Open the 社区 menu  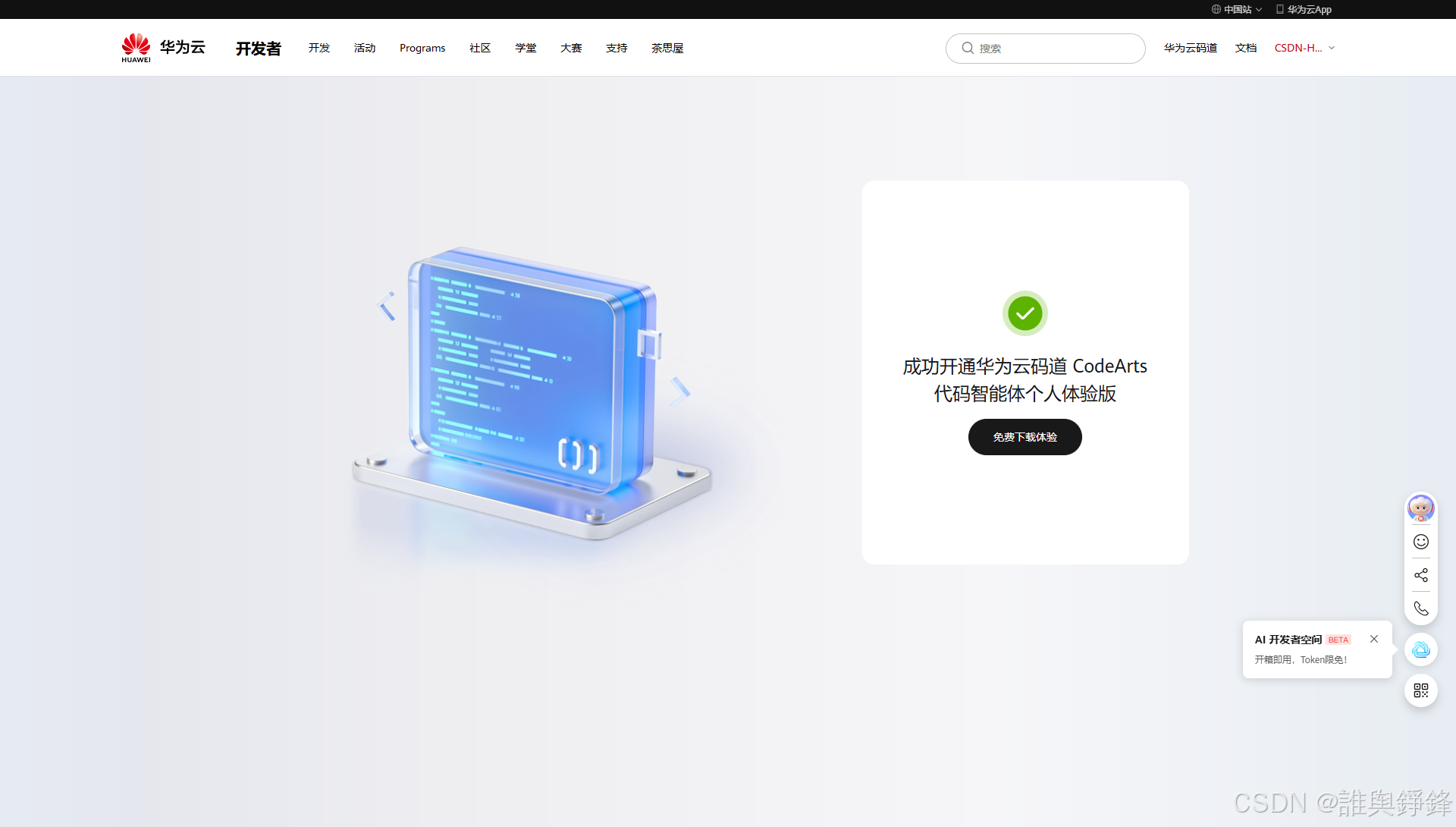[x=480, y=48]
